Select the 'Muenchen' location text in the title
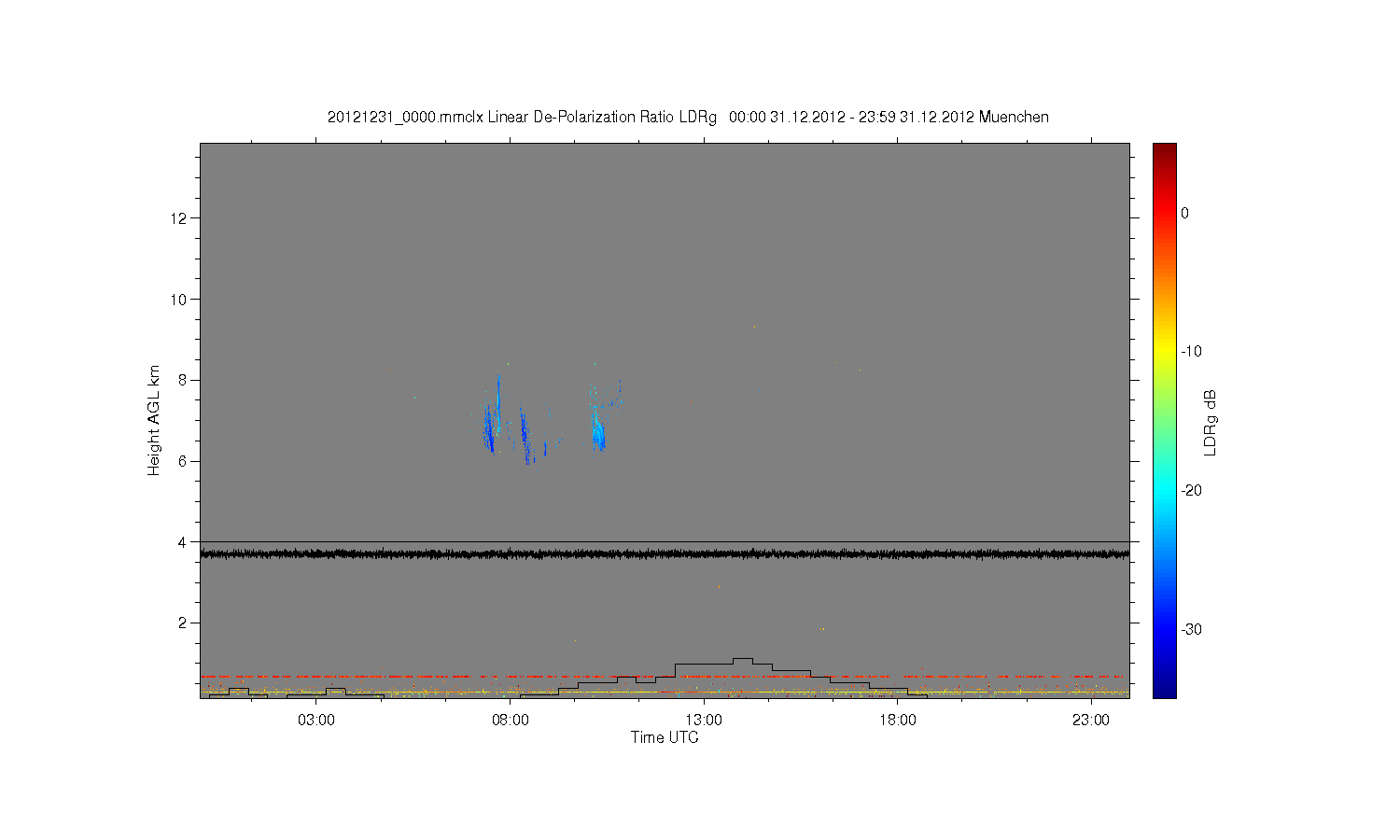The height and width of the screenshot is (840, 1400). point(1014,118)
